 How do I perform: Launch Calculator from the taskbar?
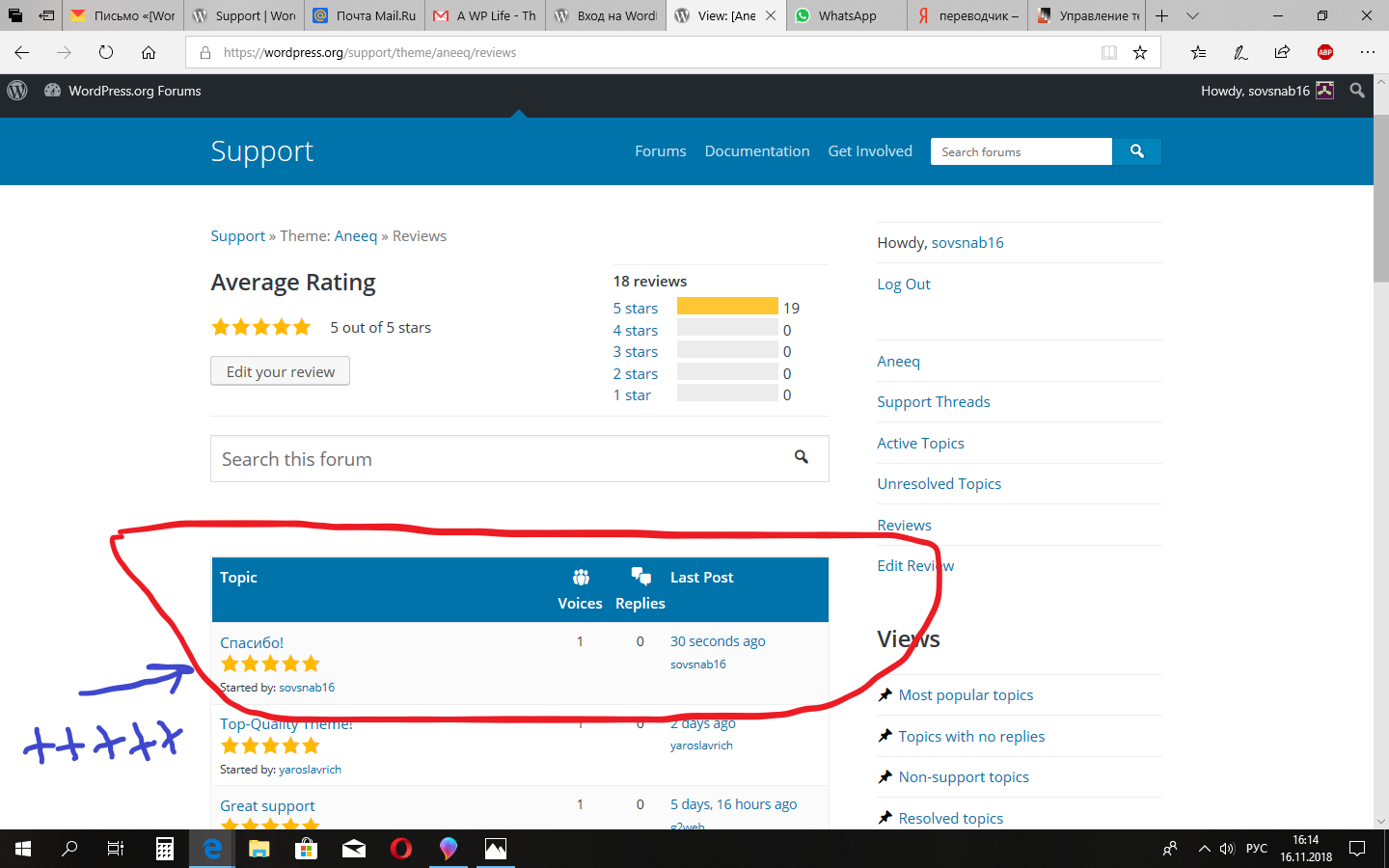click(x=165, y=849)
